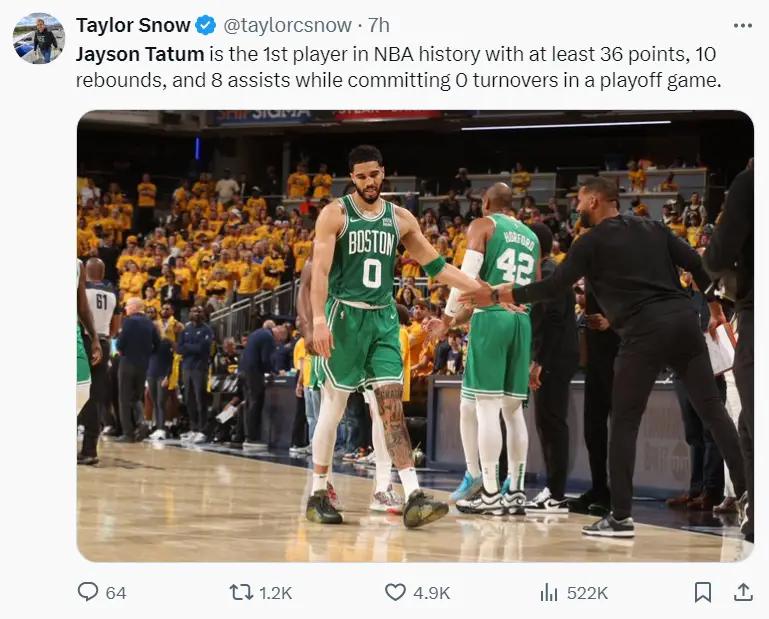Like the tweet with the heart icon
769x619 pixels.
[395, 592]
